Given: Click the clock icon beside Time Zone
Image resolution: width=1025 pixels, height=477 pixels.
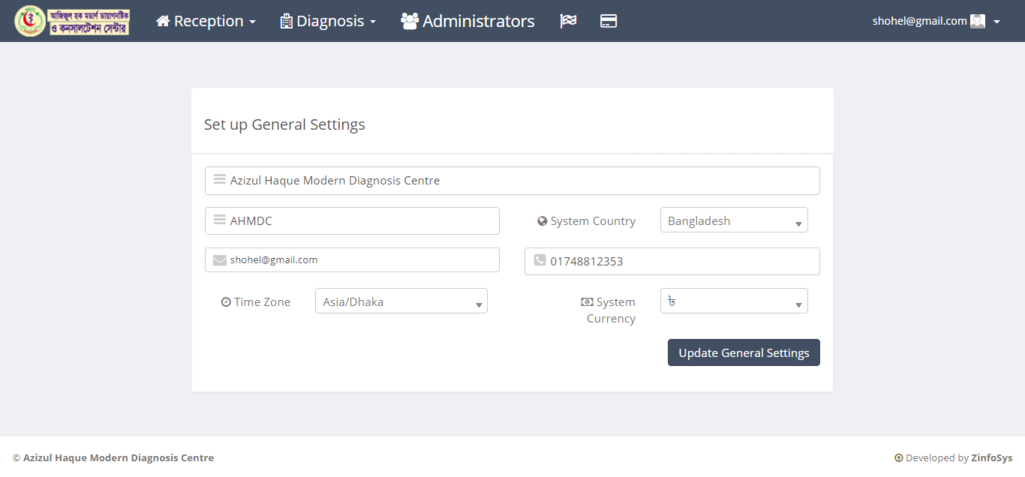Looking at the screenshot, I should pos(226,302).
